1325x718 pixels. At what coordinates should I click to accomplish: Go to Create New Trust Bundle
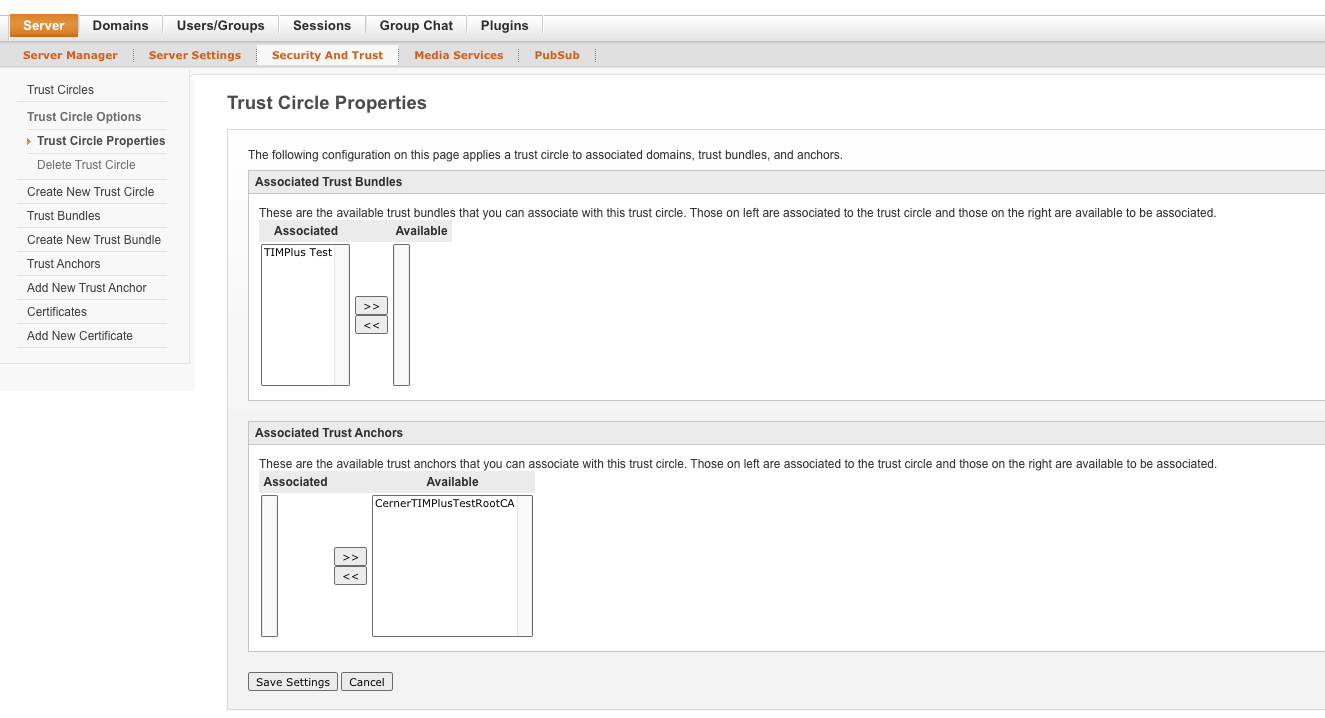(94, 240)
